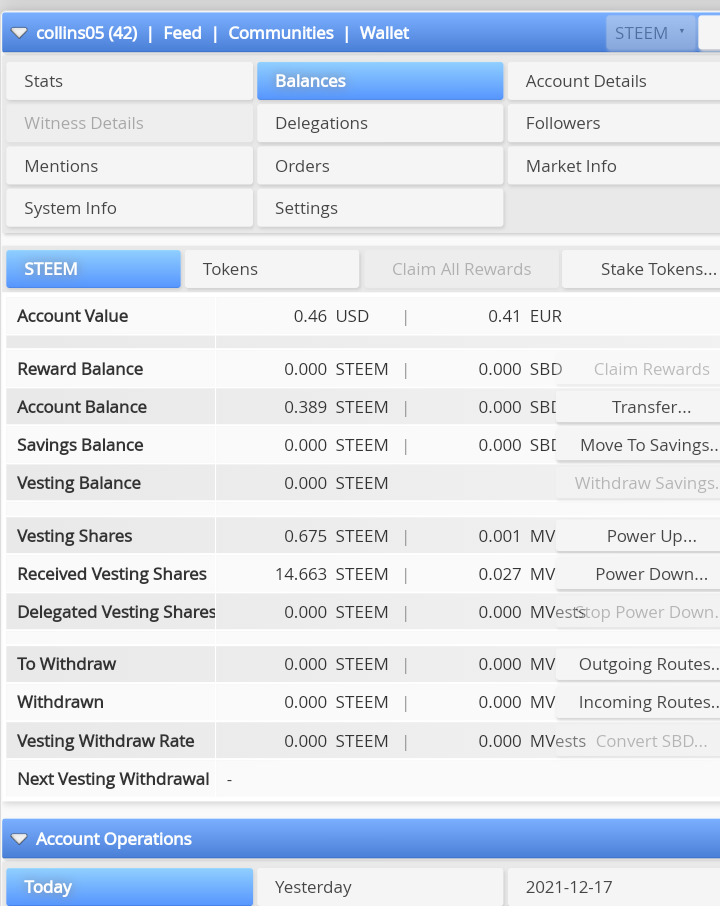Click the Withdrawn row label
Image resolution: width=720 pixels, height=906 pixels.
tap(61, 702)
